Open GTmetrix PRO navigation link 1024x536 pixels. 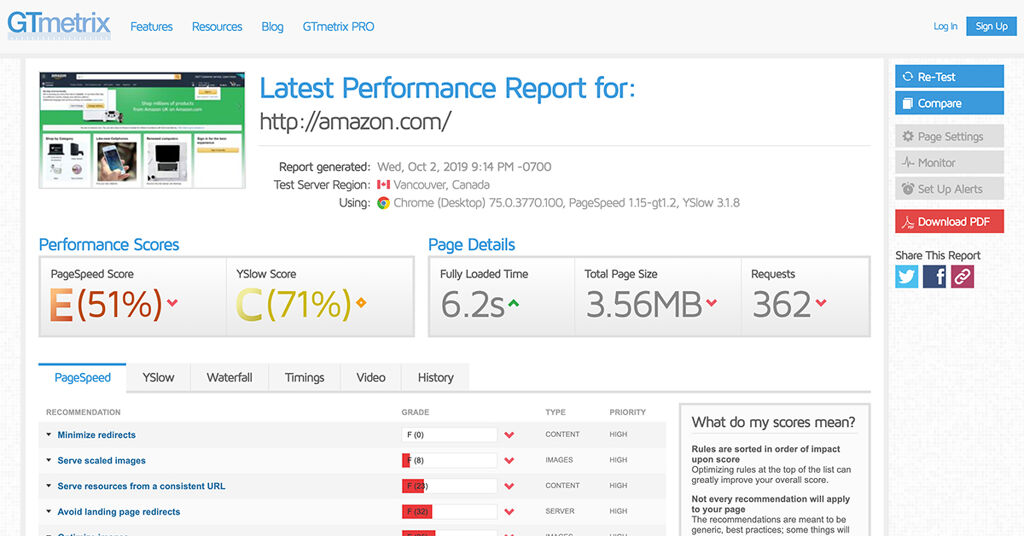tap(338, 27)
